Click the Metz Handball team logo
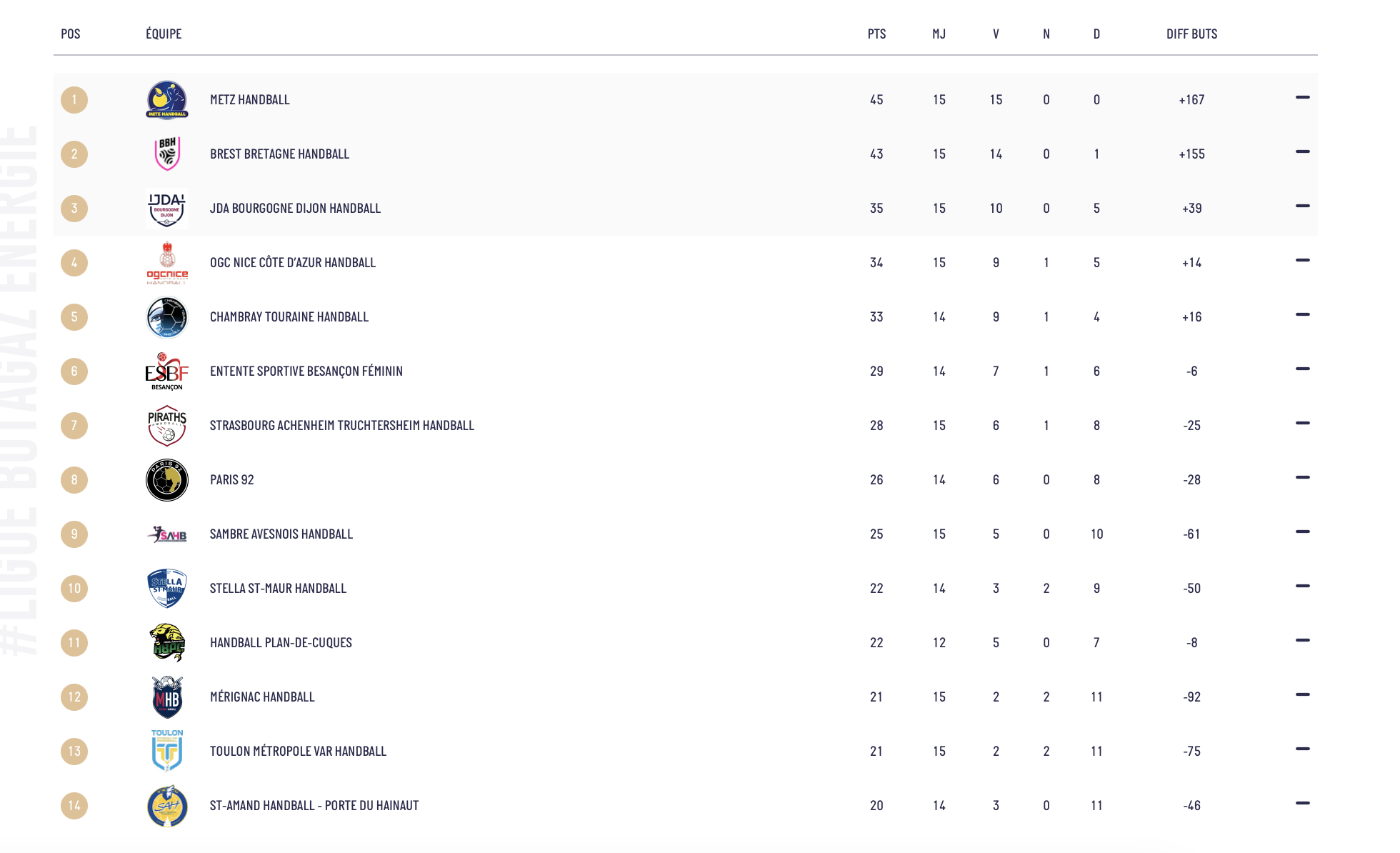 [167, 100]
